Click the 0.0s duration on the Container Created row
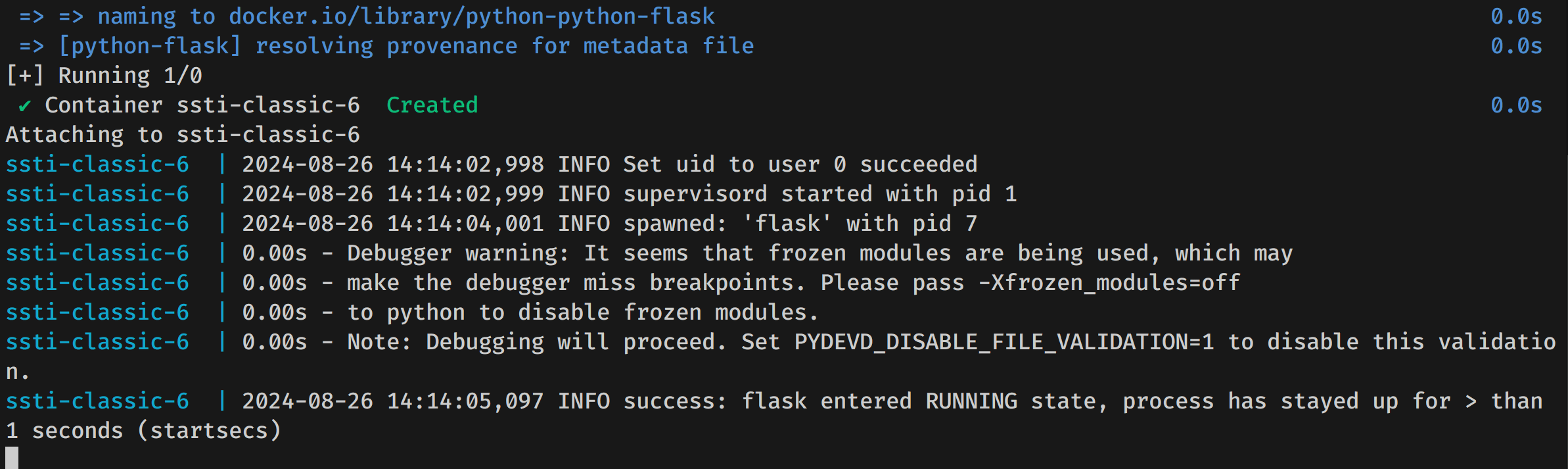This screenshot has height=469, width=1568. pyautogui.click(x=1515, y=105)
